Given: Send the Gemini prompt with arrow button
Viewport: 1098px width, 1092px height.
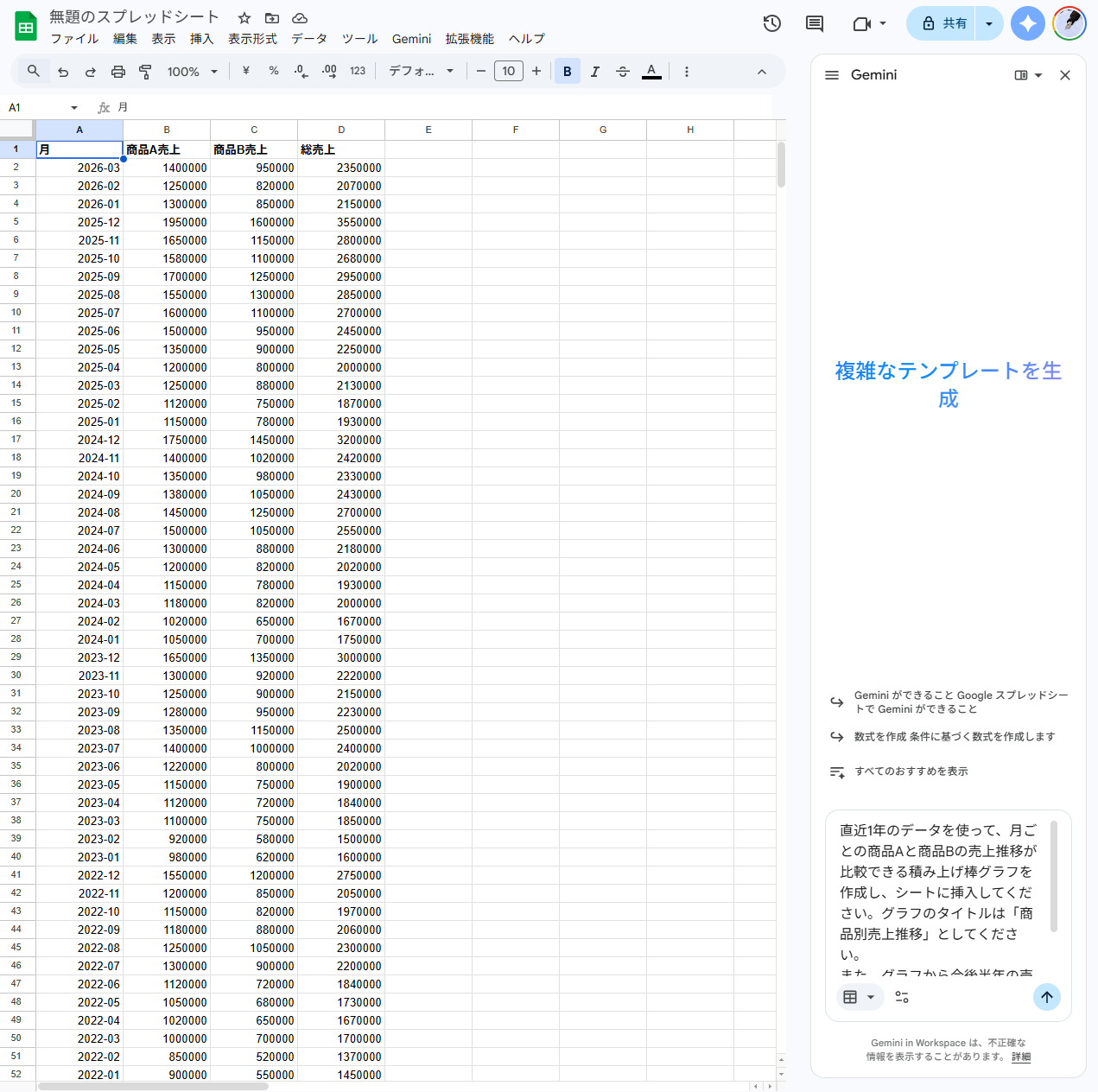Looking at the screenshot, I should 1046,997.
